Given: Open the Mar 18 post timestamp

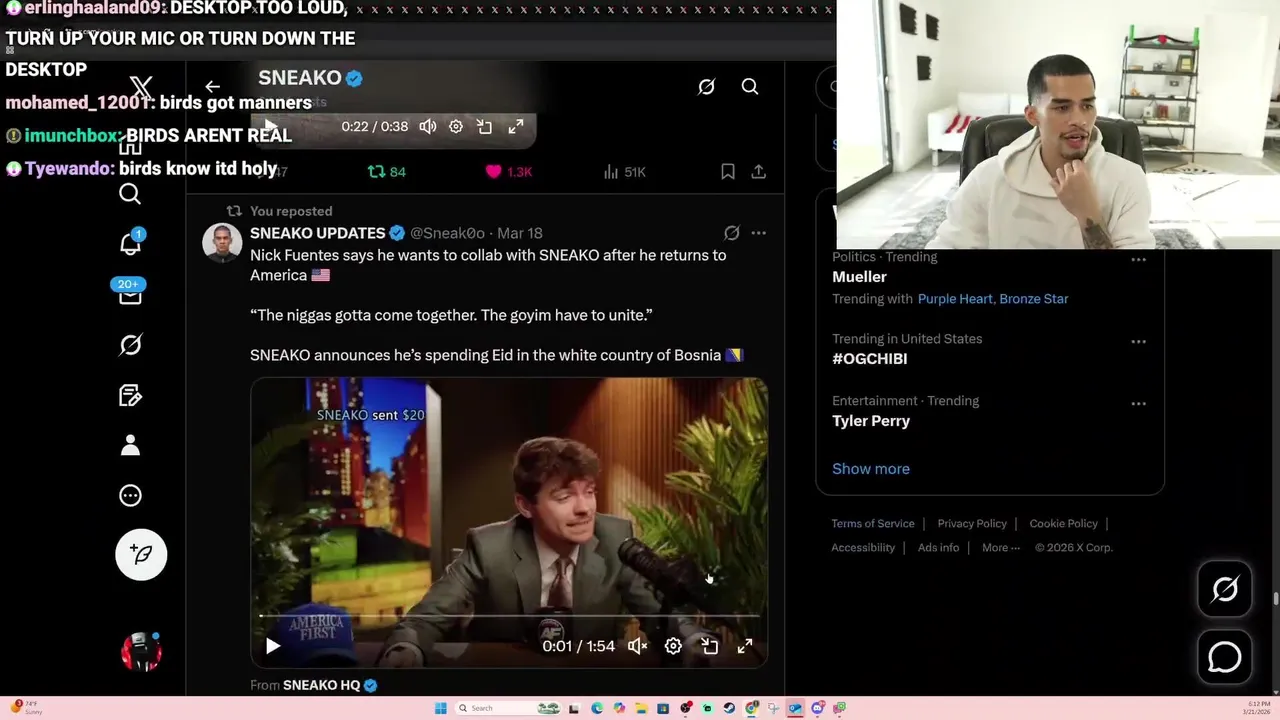Looking at the screenshot, I should pos(520,233).
